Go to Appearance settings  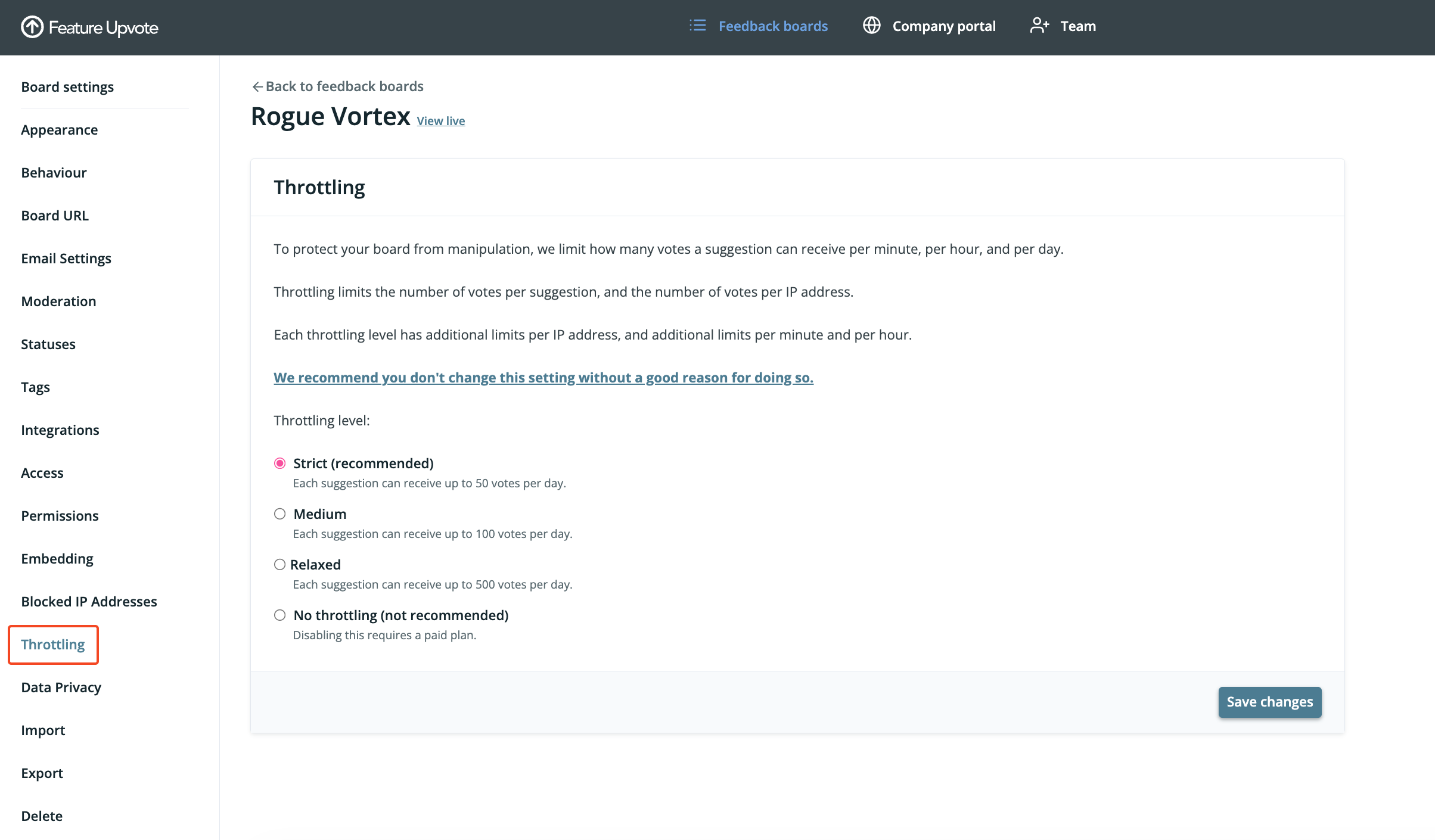(x=59, y=130)
